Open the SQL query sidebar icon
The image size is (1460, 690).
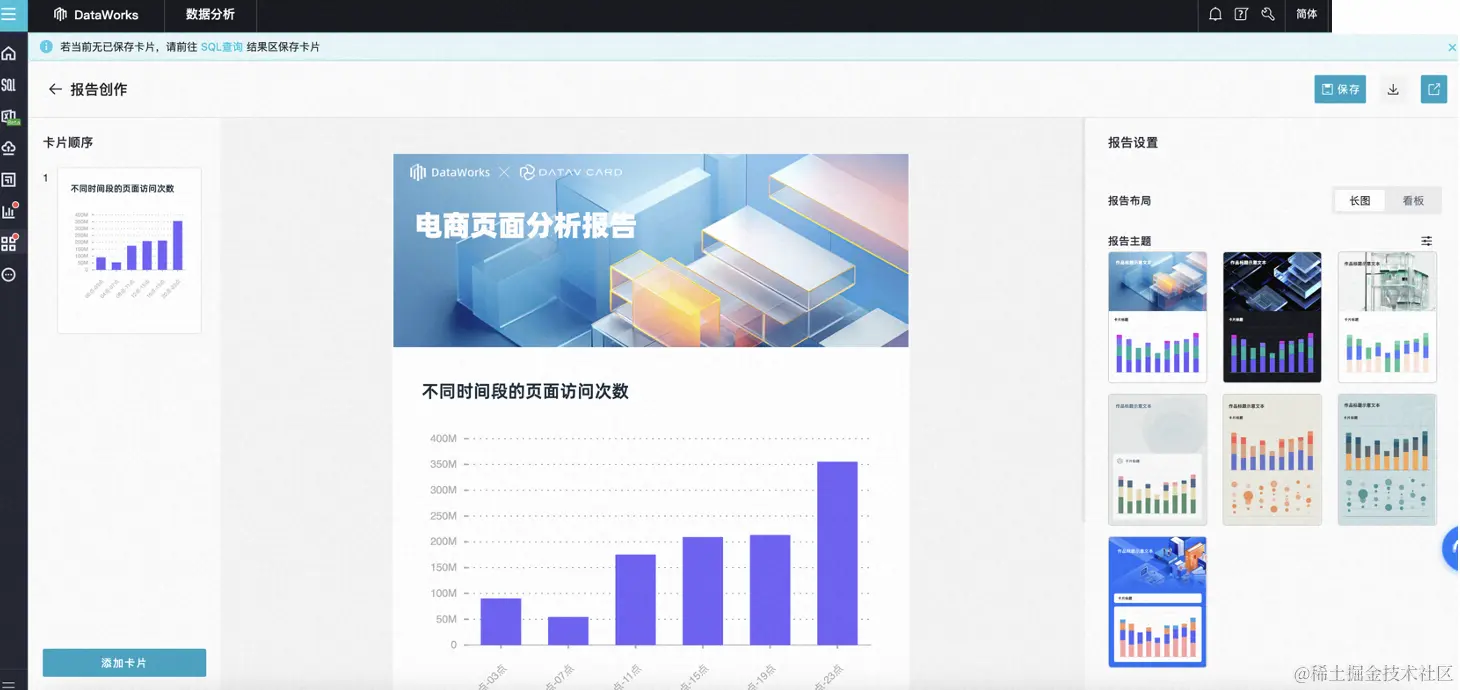tap(9, 85)
